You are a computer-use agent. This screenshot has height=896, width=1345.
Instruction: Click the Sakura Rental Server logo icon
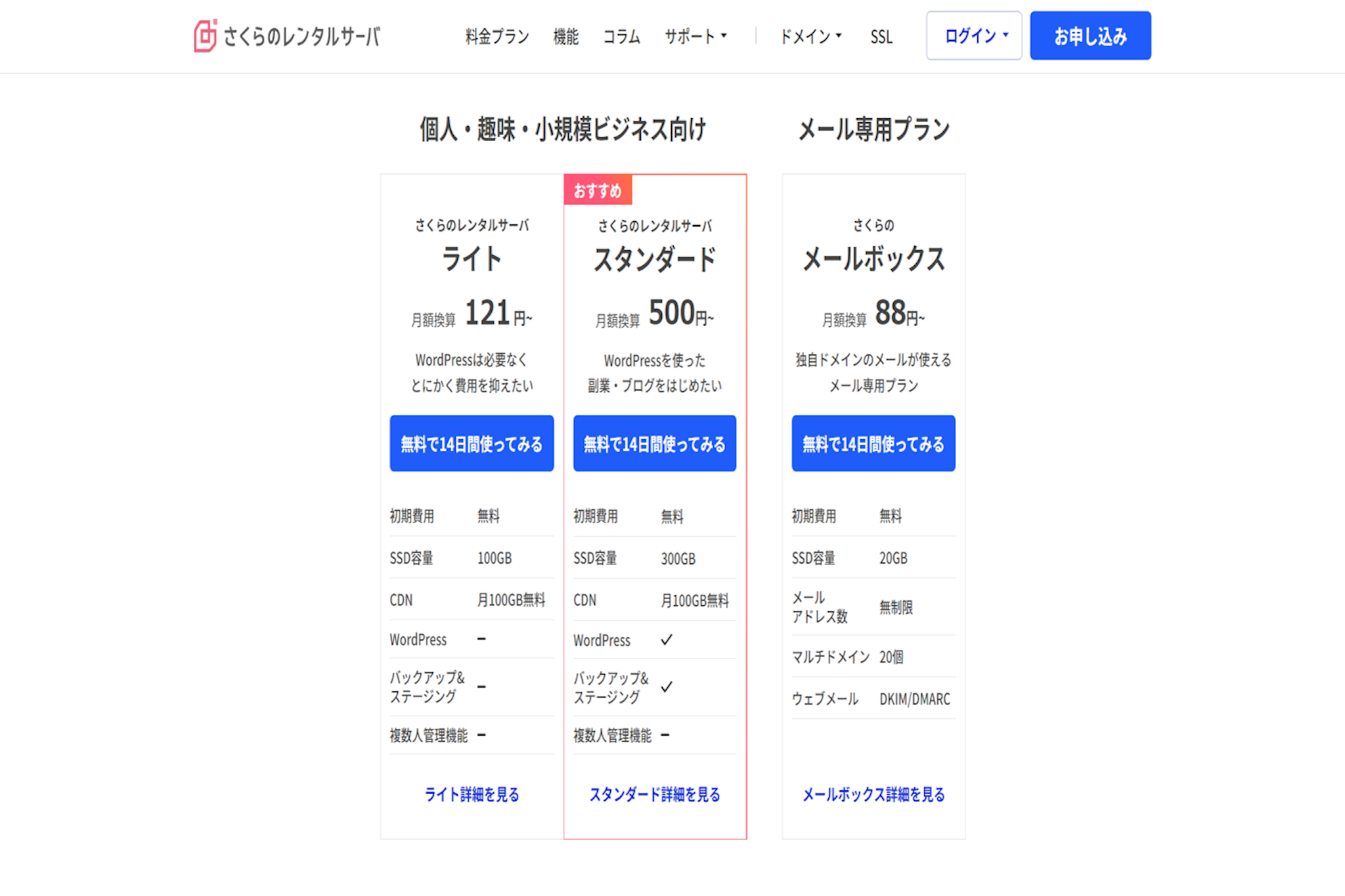point(205,35)
